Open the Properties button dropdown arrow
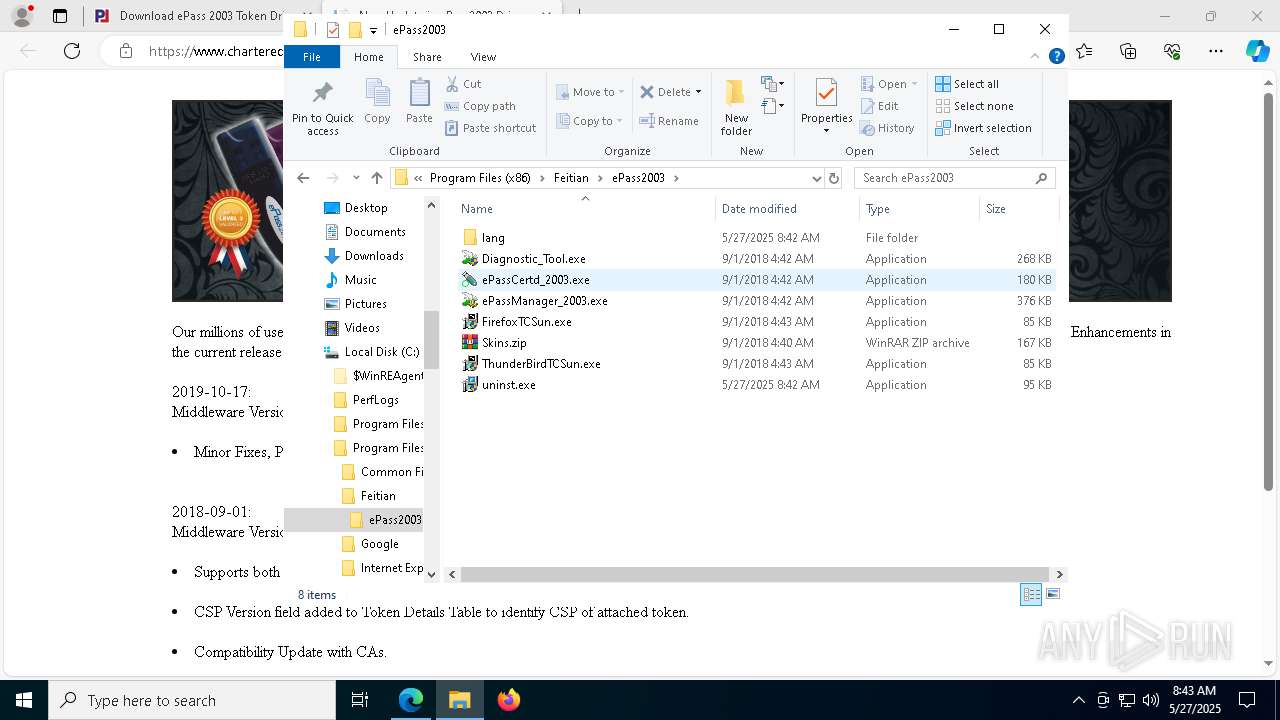Image resolution: width=1280 pixels, height=720 pixels. click(826, 131)
